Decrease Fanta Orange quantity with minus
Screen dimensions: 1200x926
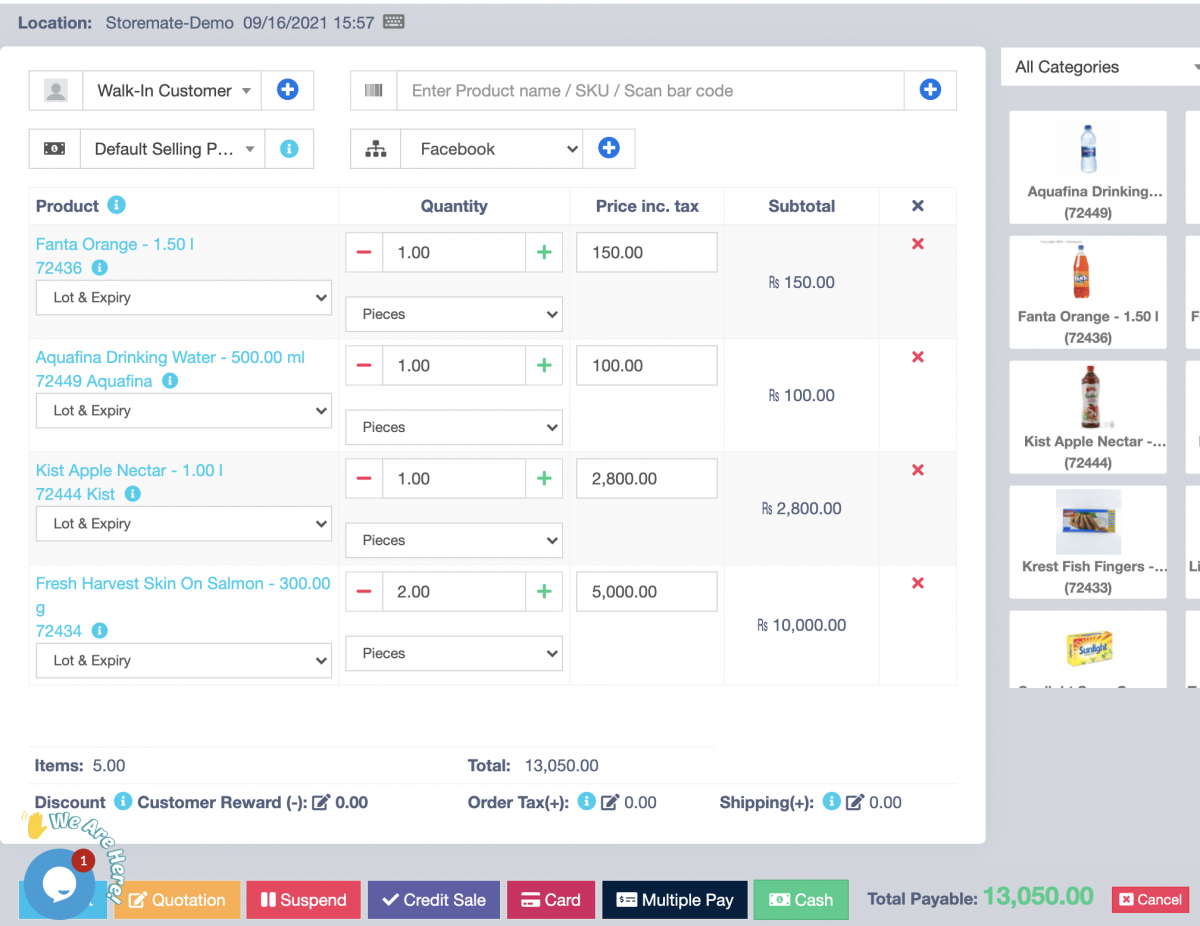[364, 253]
